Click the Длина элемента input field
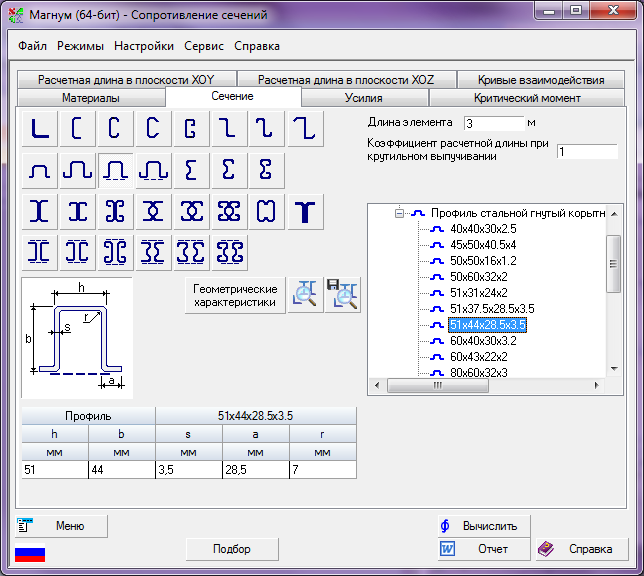Viewport: 644px width, 576px height. 493,123
